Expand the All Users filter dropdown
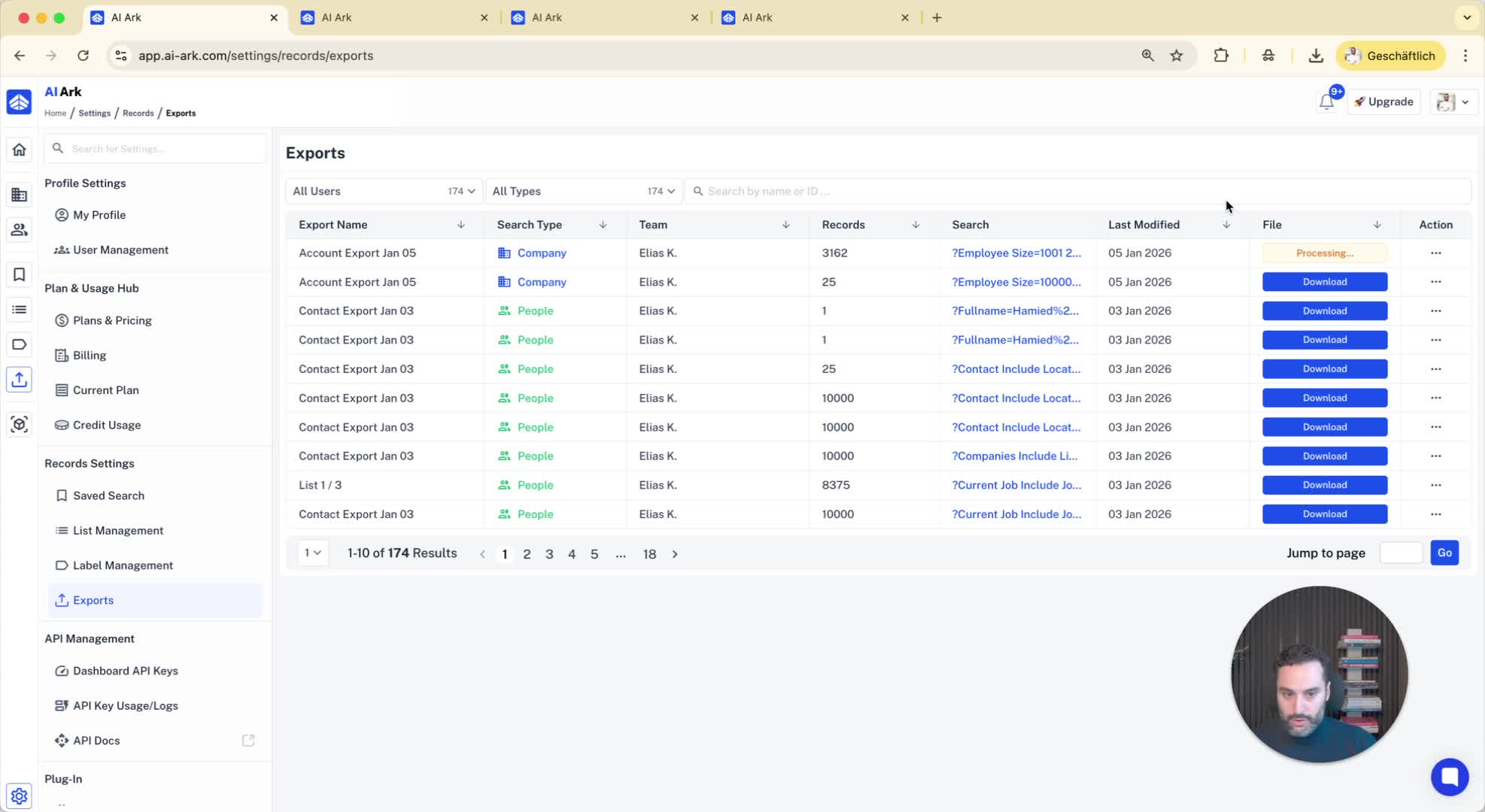Viewport: 1485px width, 812px height. pos(383,191)
